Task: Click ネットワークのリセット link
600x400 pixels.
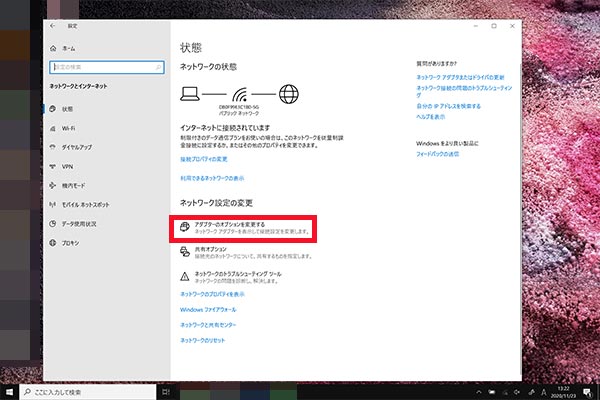Action: pos(202,340)
